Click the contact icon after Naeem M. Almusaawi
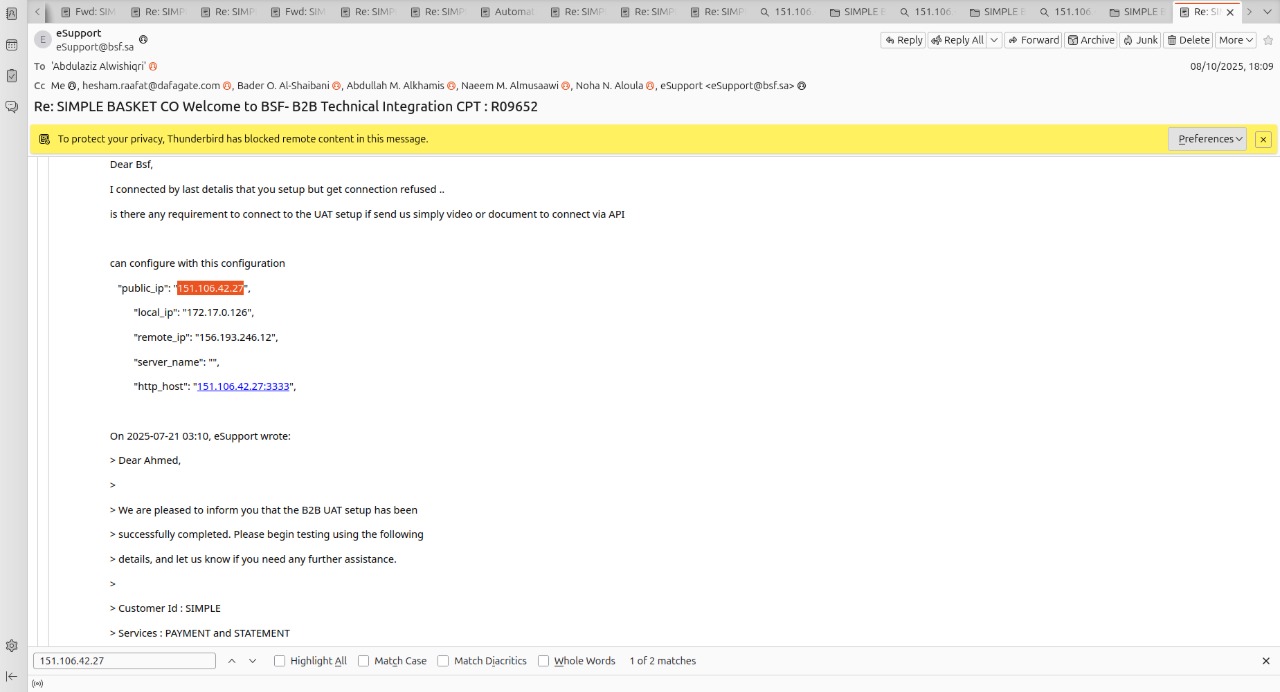The height and width of the screenshot is (692, 1280). click(x=566, y=86)
